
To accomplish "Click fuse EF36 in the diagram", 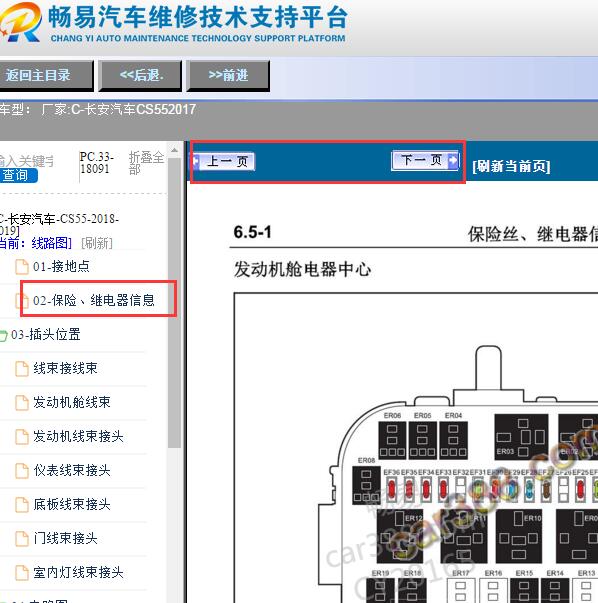I will (x=391, y=489).
